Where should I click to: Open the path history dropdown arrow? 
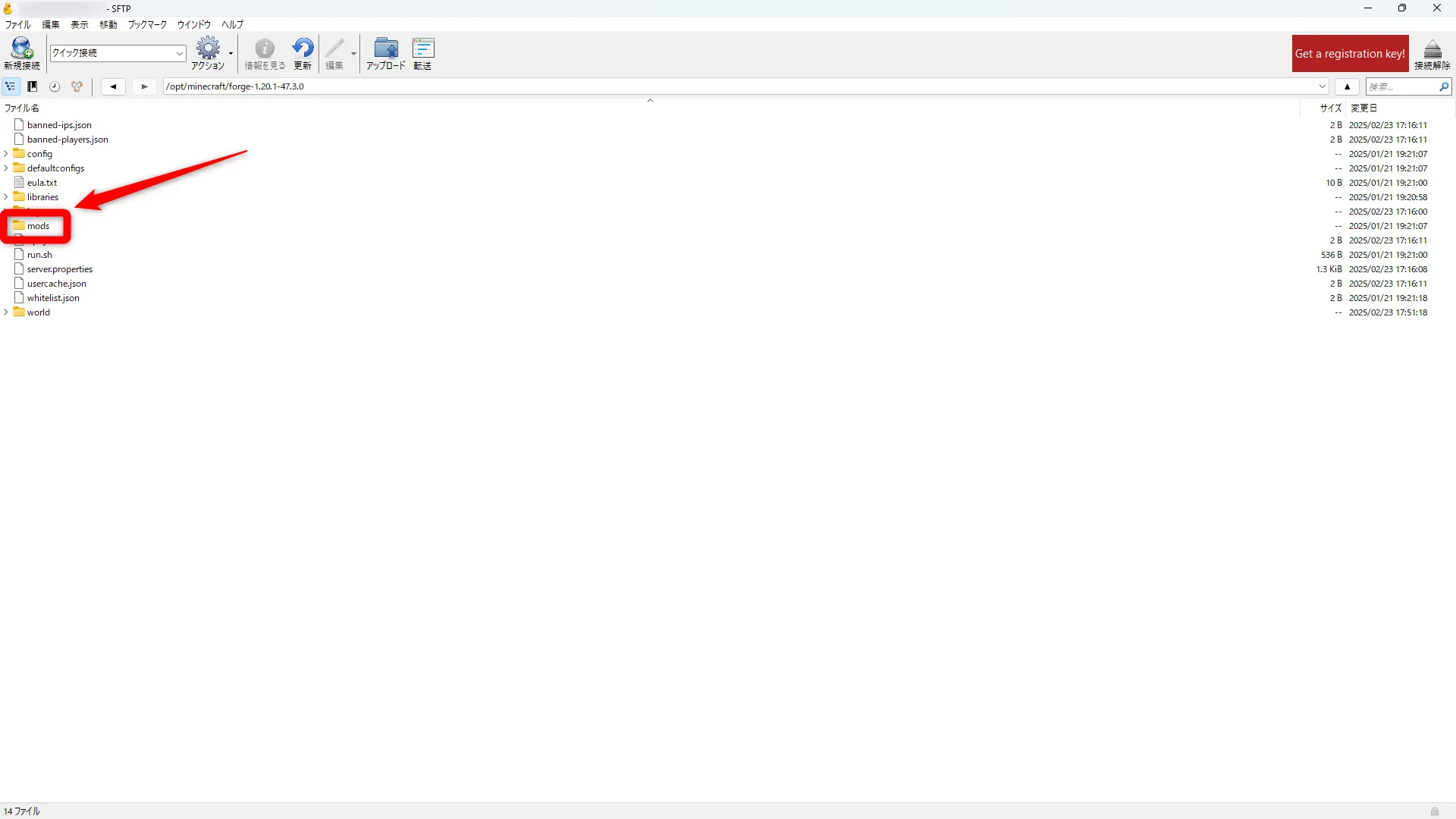1323,86
